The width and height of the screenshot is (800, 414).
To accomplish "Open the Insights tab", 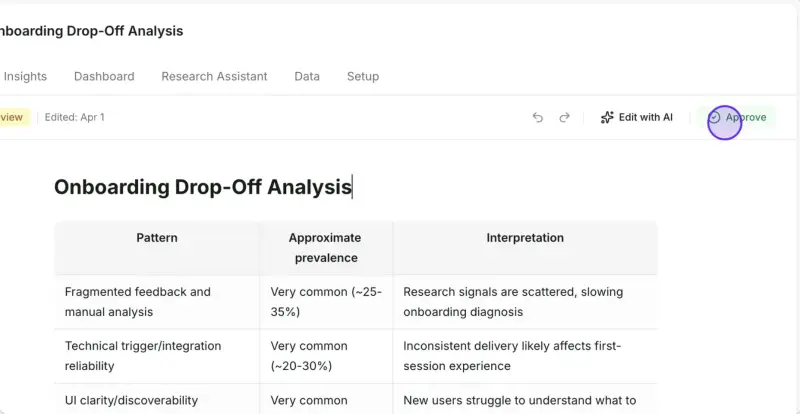I will pyautogui.click(x=25, y=77).
